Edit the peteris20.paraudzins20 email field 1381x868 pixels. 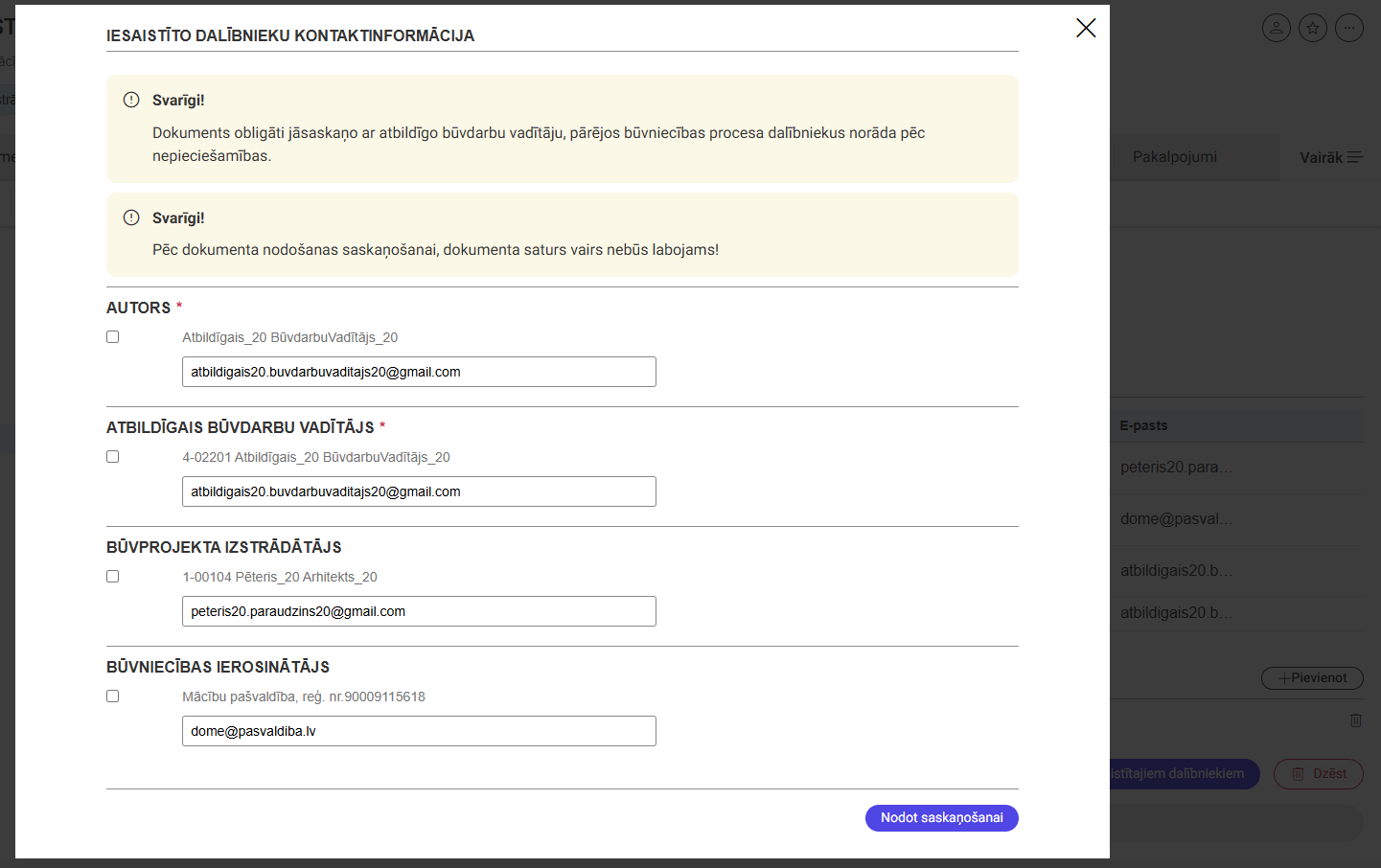tap(419, 611)
